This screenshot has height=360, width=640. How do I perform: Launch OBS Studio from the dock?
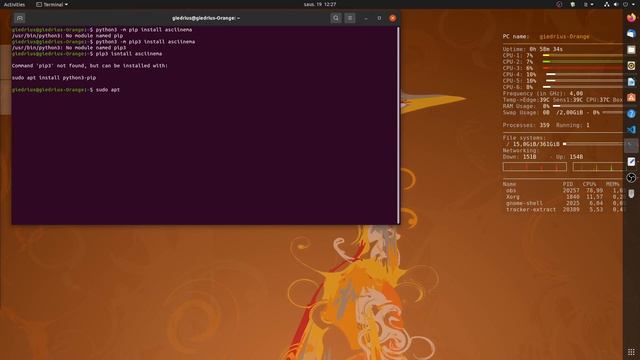click(x=631, y=178)
